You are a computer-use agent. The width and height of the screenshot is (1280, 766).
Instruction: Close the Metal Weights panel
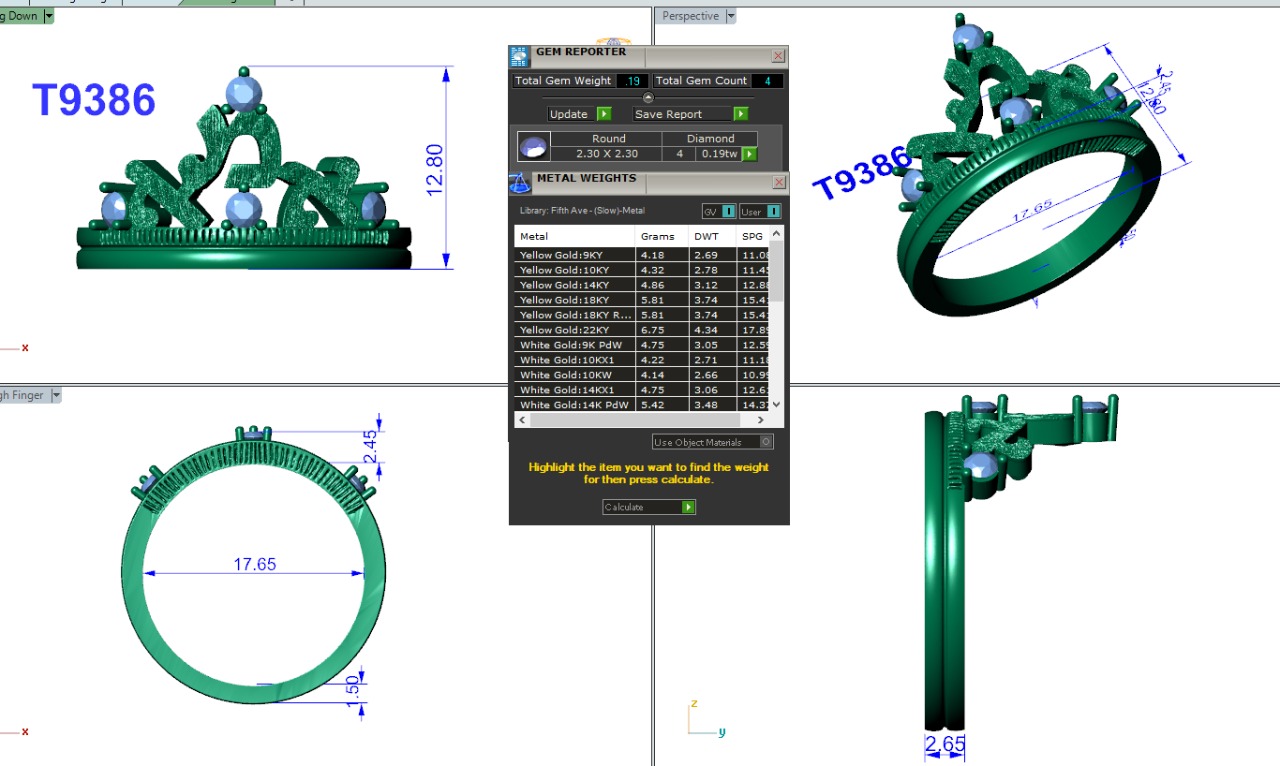click(x=778, y=182)
